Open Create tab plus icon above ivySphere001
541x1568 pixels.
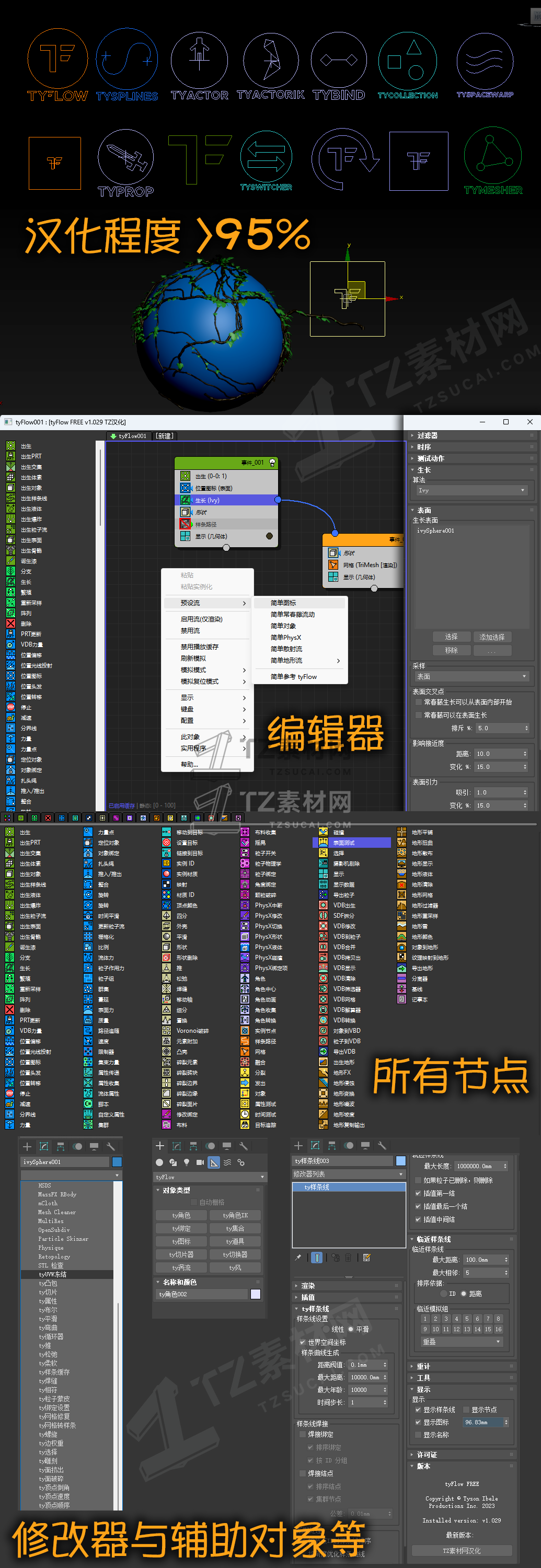(x=27, y=1146)
